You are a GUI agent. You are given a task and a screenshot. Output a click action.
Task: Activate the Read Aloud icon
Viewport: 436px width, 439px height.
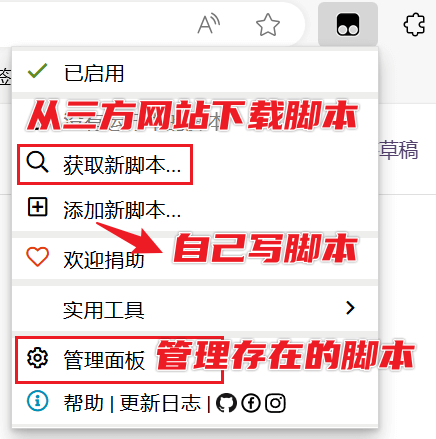(x=209, y=24)
